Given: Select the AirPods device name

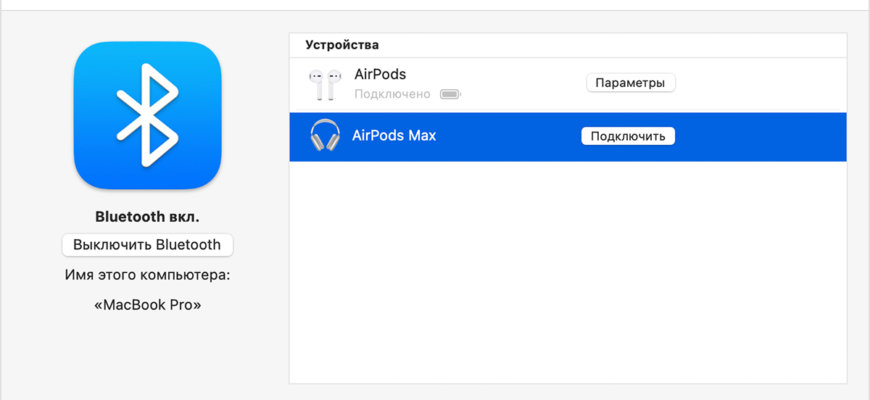Looking at the screenshot, I should coord(380,75).
